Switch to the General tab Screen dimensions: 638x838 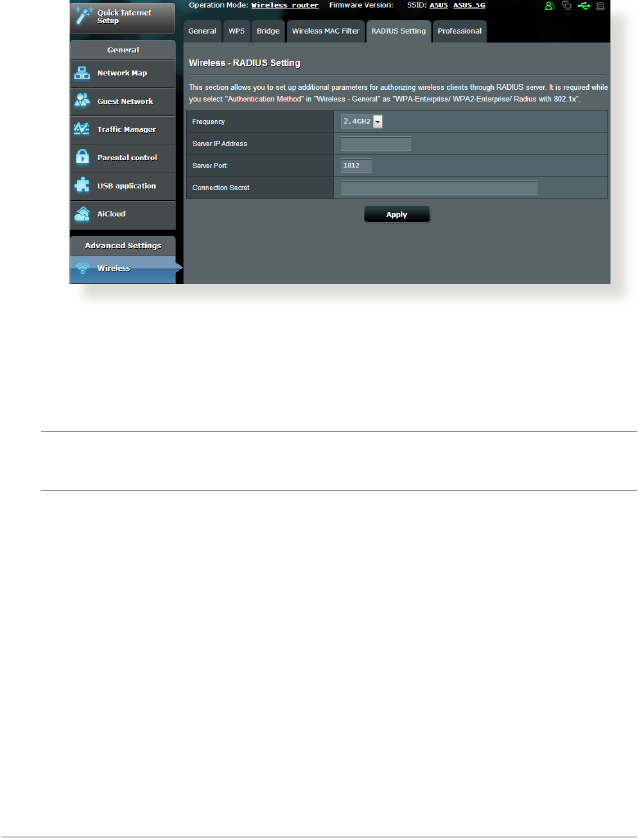[x=202, y=31]
